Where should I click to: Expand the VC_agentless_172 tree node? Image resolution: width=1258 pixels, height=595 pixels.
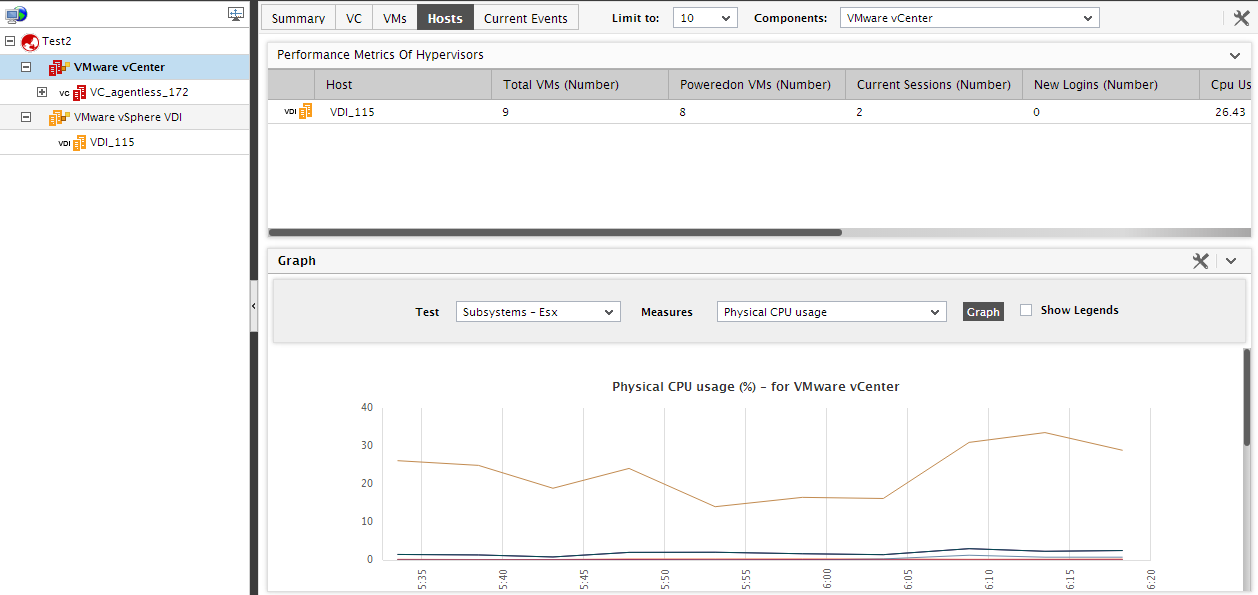coord(42,92)
